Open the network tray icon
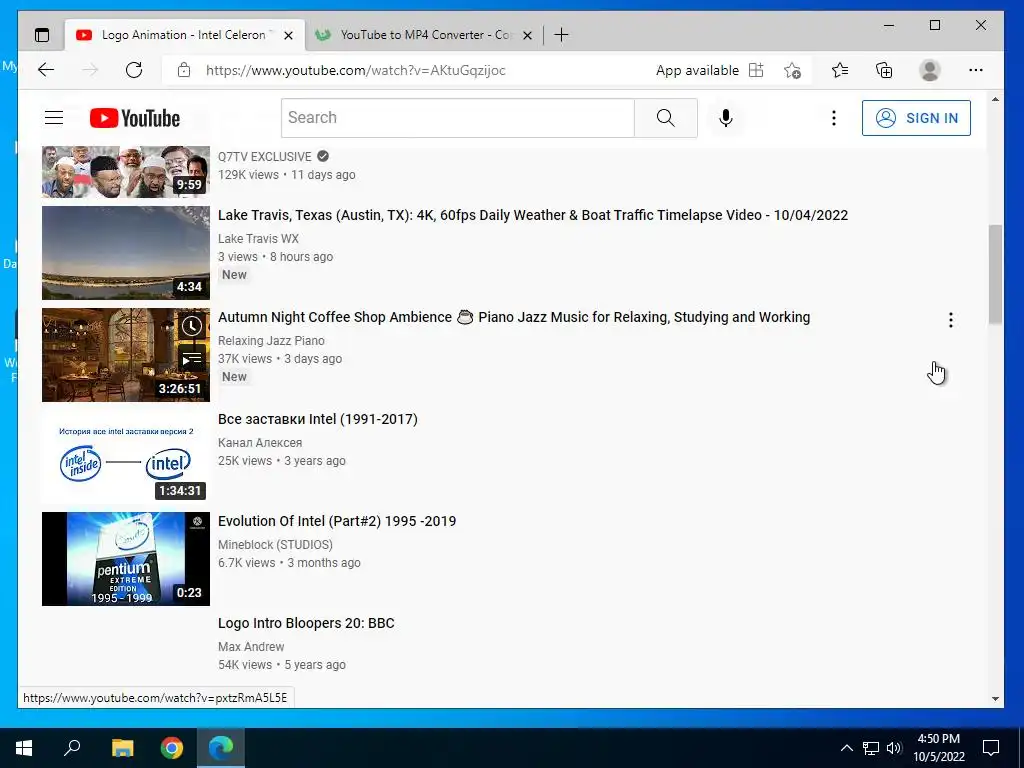The image size is (1024, 768). [871, 748]
